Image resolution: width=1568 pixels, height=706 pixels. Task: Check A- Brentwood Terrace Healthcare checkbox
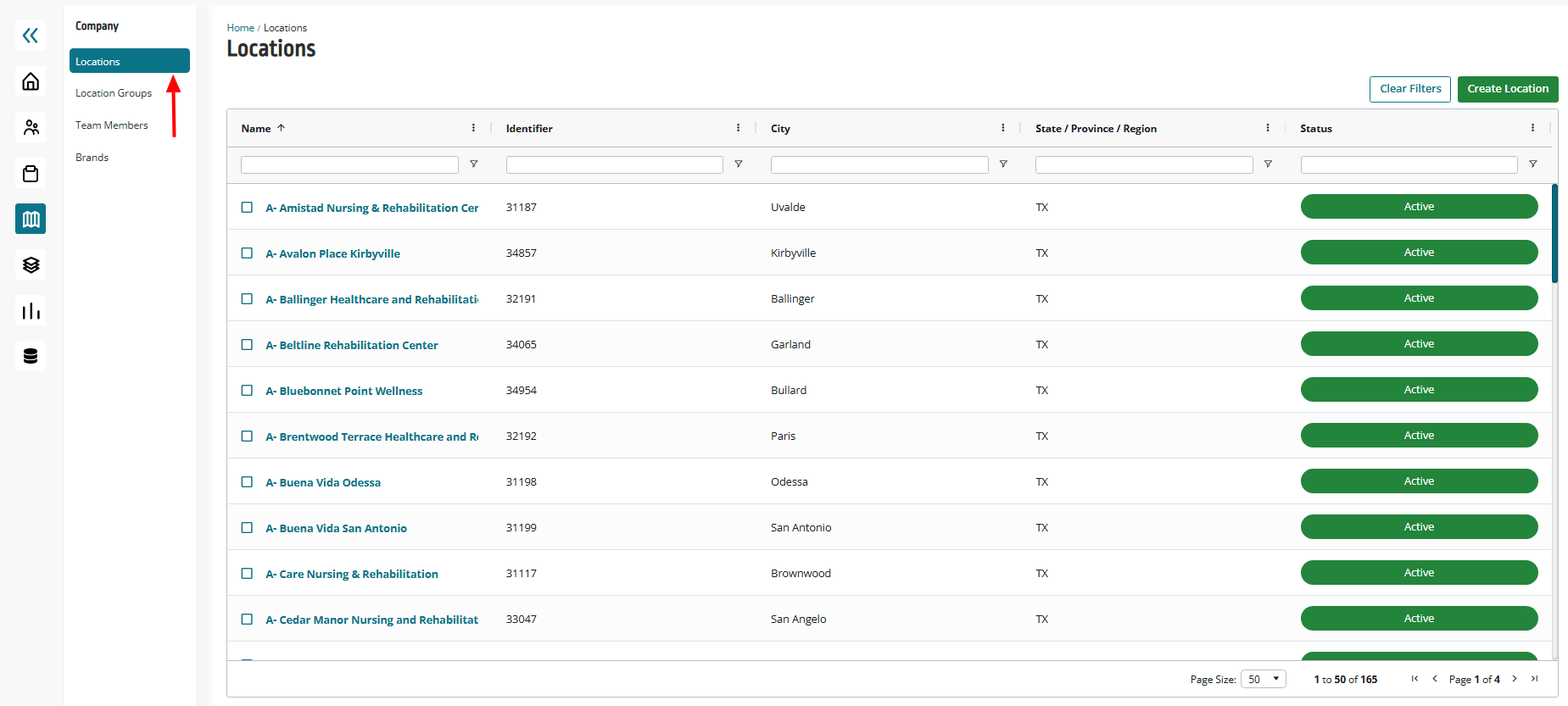click(247, 436)
